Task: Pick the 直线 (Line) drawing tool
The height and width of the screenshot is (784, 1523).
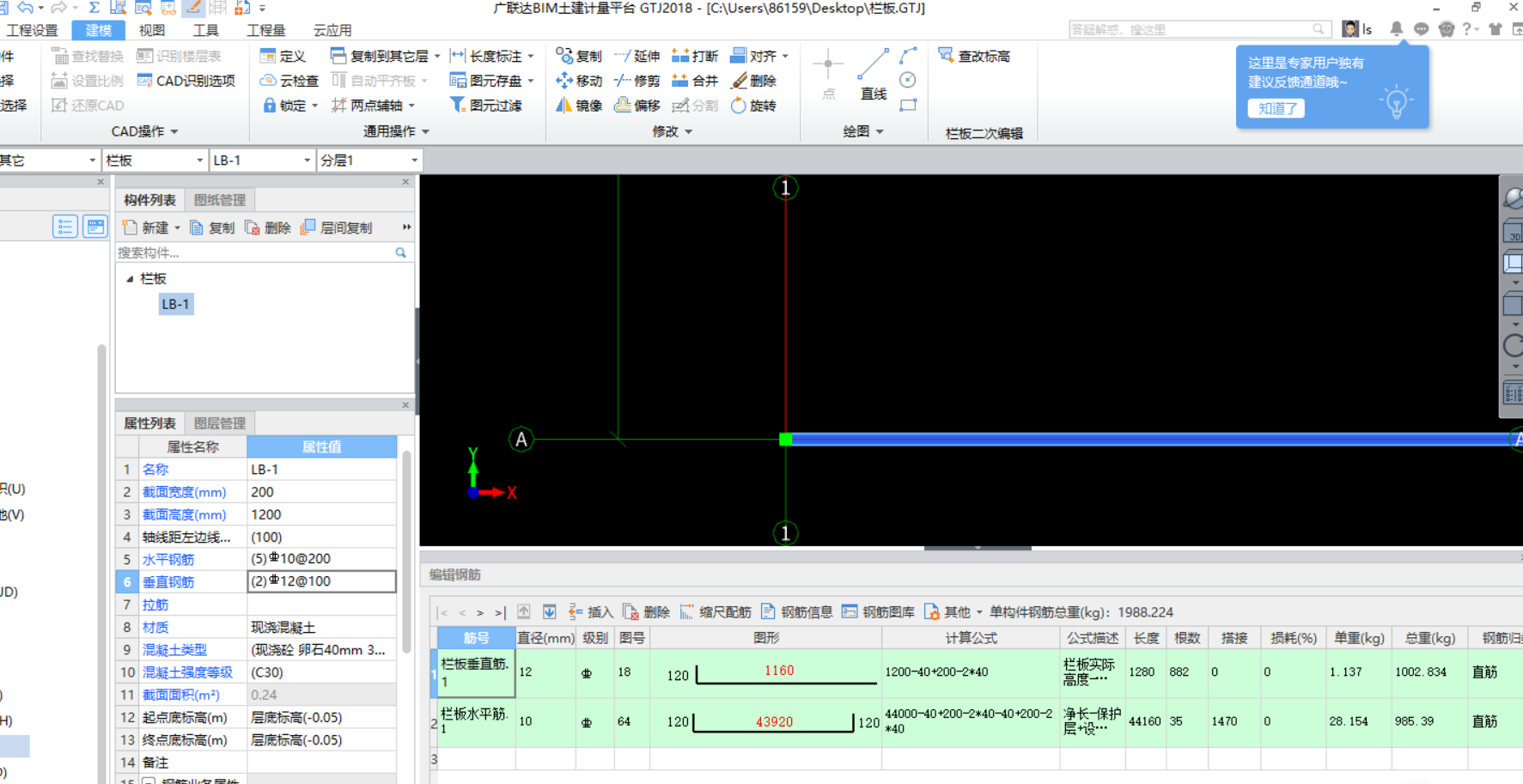Action: [873, 76]
